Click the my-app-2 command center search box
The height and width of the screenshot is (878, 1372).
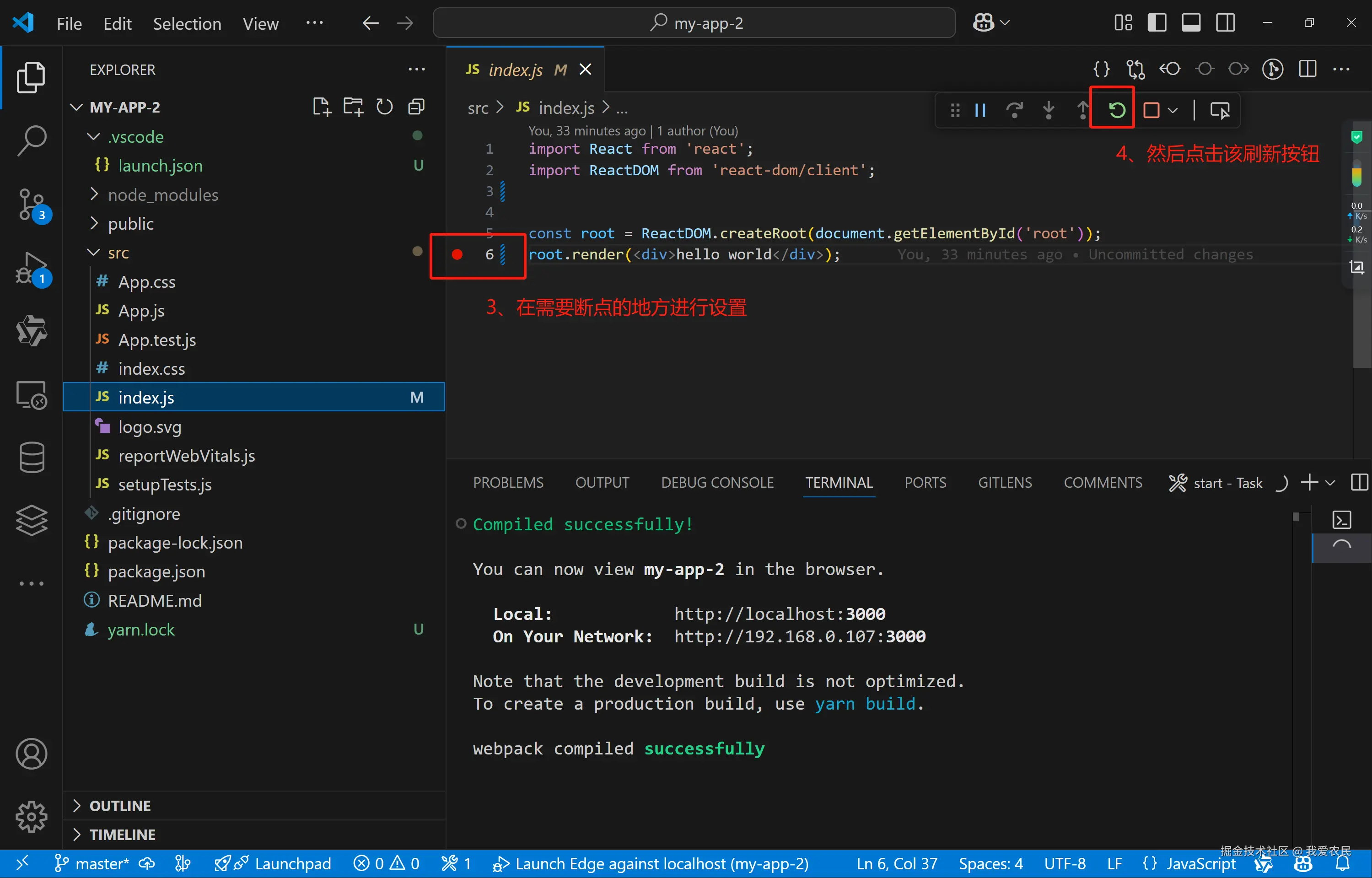click(694, 23)
